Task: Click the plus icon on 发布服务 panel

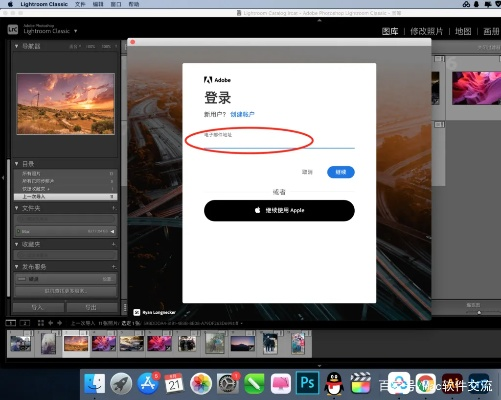Action: pyautogui.click(x=114, y=267)
